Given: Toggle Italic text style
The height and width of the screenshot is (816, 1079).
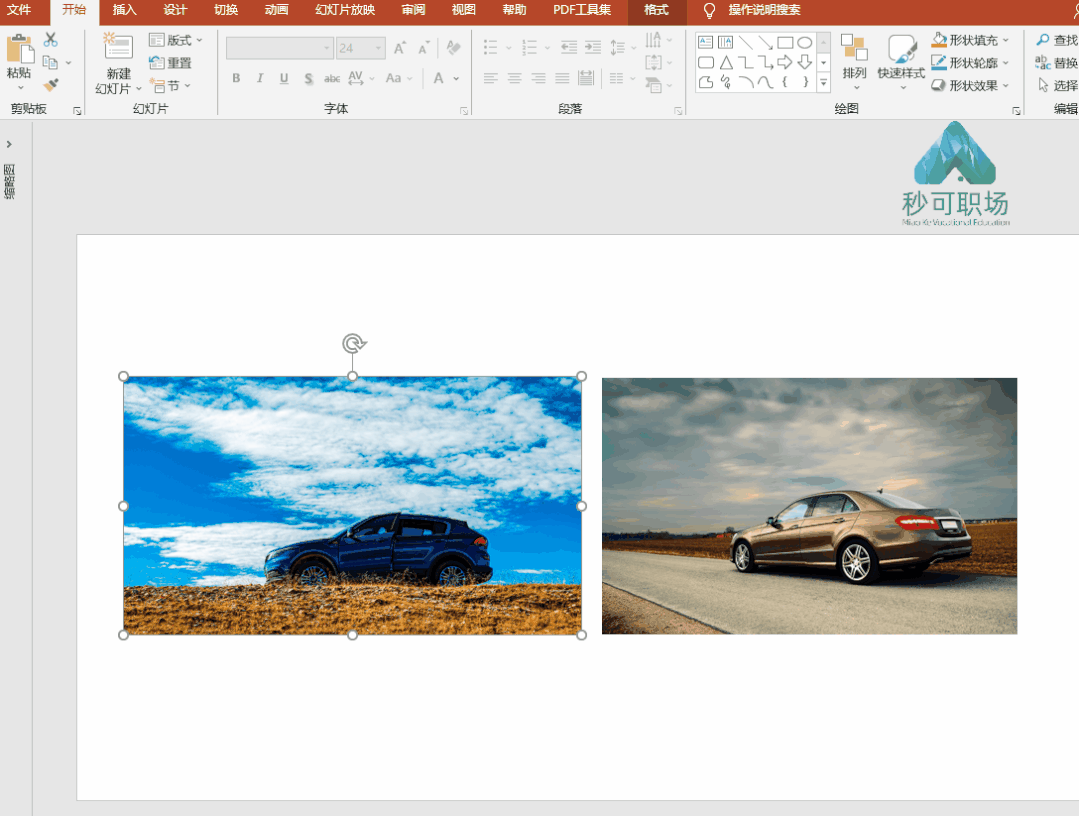Looking at the screenshot, I should click(260, 79).
